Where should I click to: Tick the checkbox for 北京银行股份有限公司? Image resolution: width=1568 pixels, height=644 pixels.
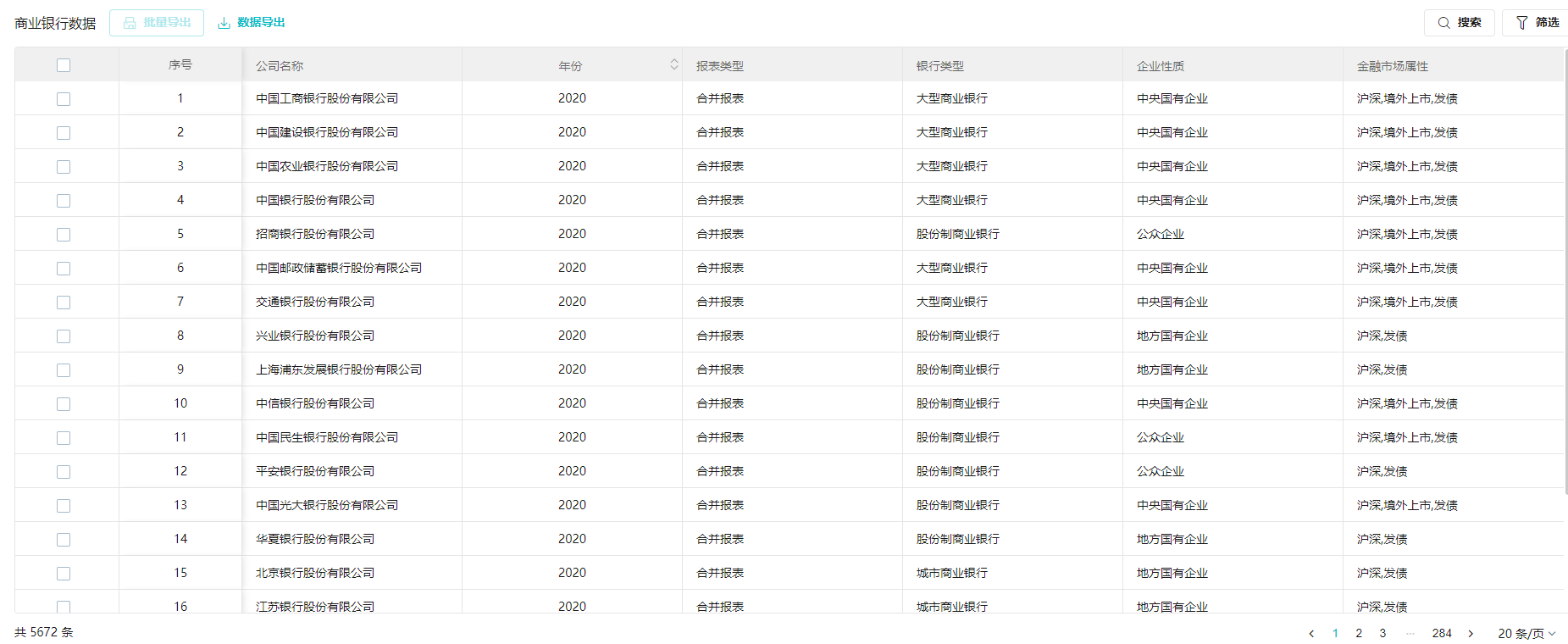64,574
